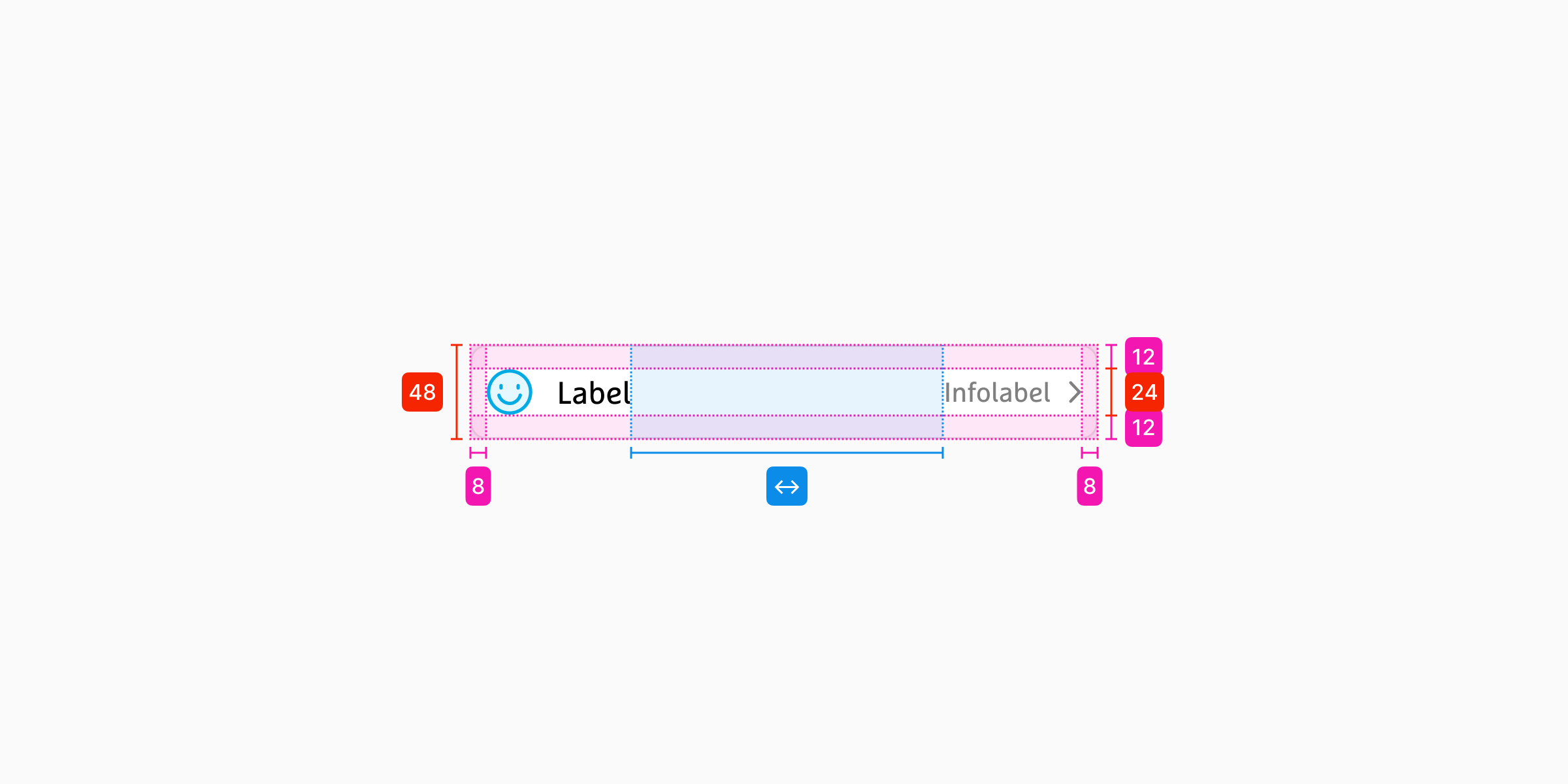
Task: Click the lower pink "12" padding badge
Action: (x=1143, y=428)
